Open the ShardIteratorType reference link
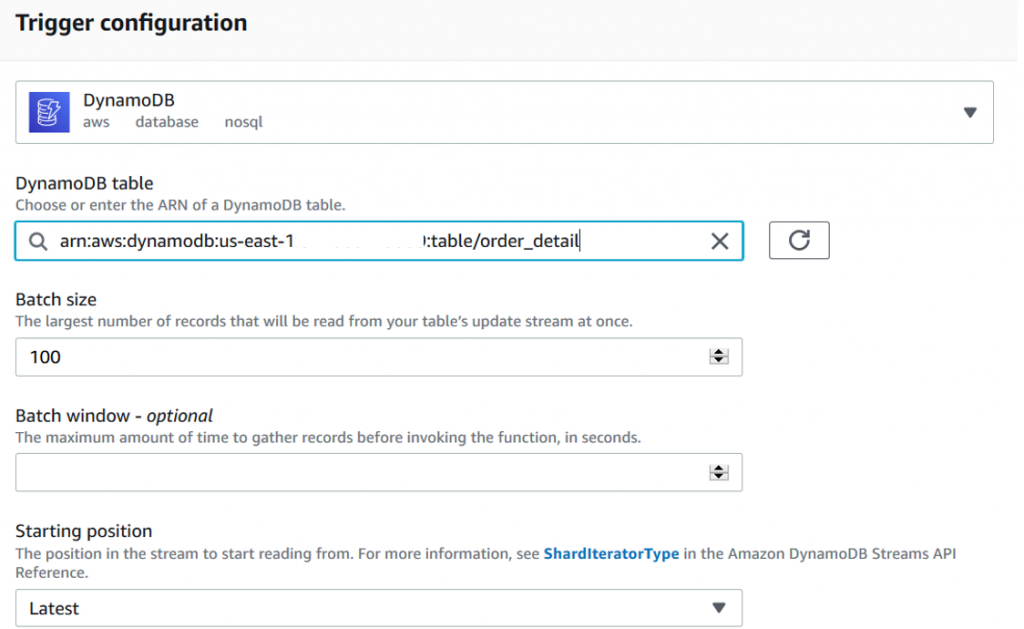Screen dimensions: 1024x629 click(x=611, y=553)
